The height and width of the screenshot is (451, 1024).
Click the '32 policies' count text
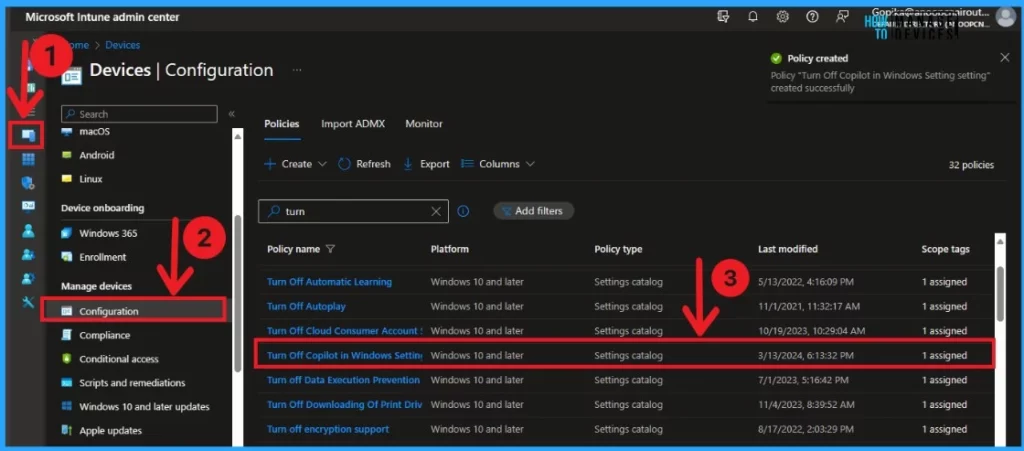pyautogui.click(x=971, y=165)
